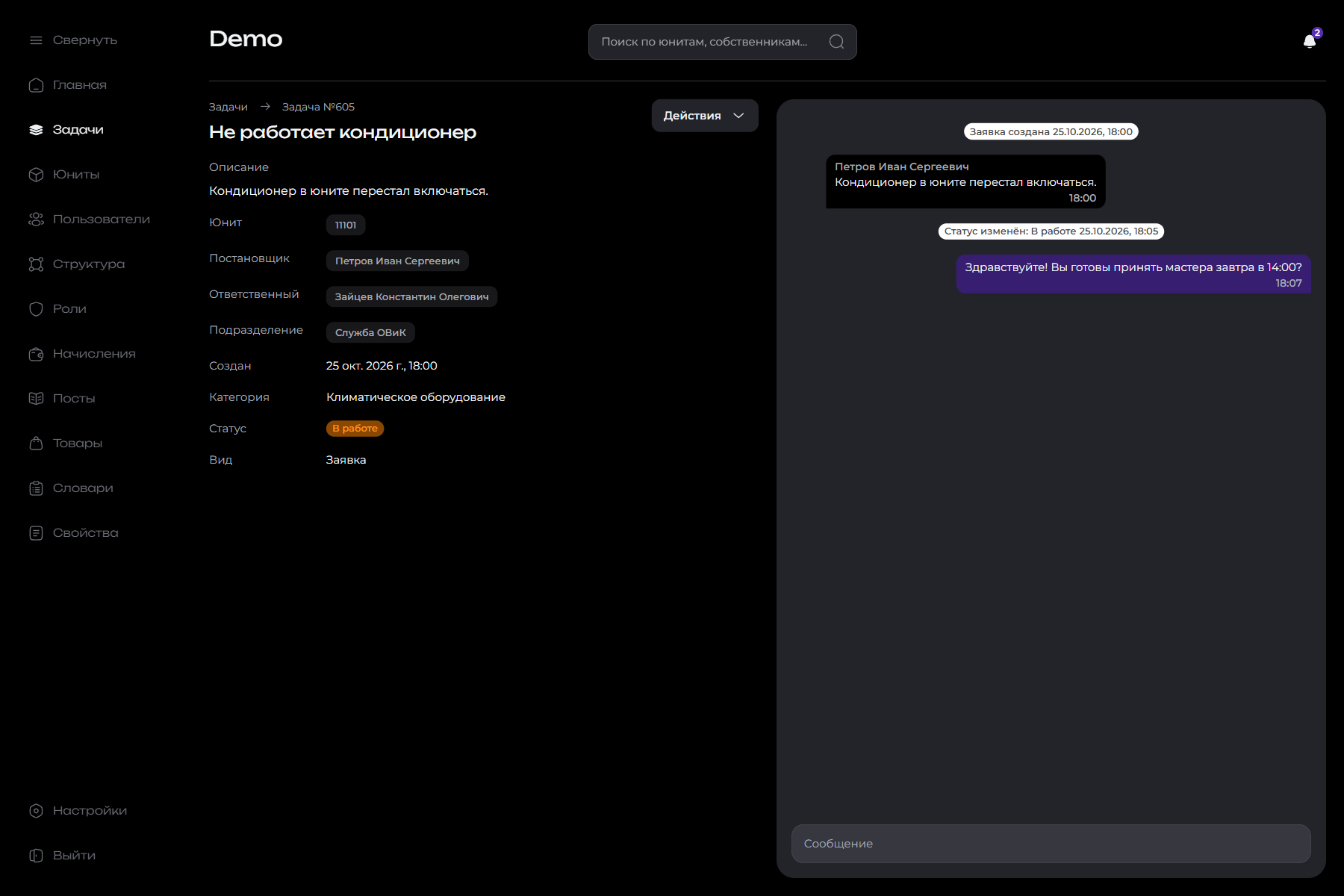Select the Роли shield icon
The height and width of the screenshot is (896, 1344).
[x=36, y=309]
